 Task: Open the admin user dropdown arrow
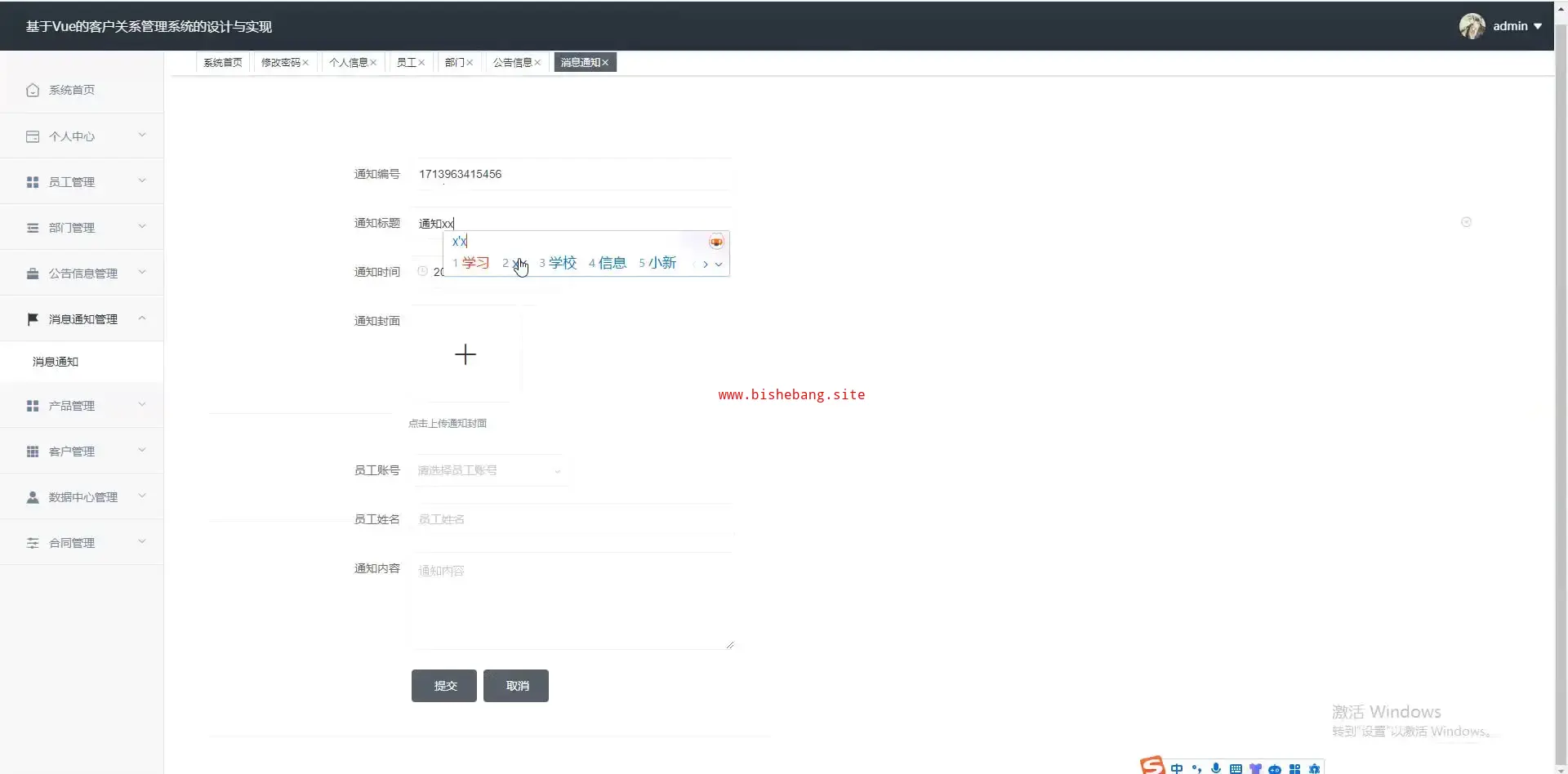tap(1538, 26)
